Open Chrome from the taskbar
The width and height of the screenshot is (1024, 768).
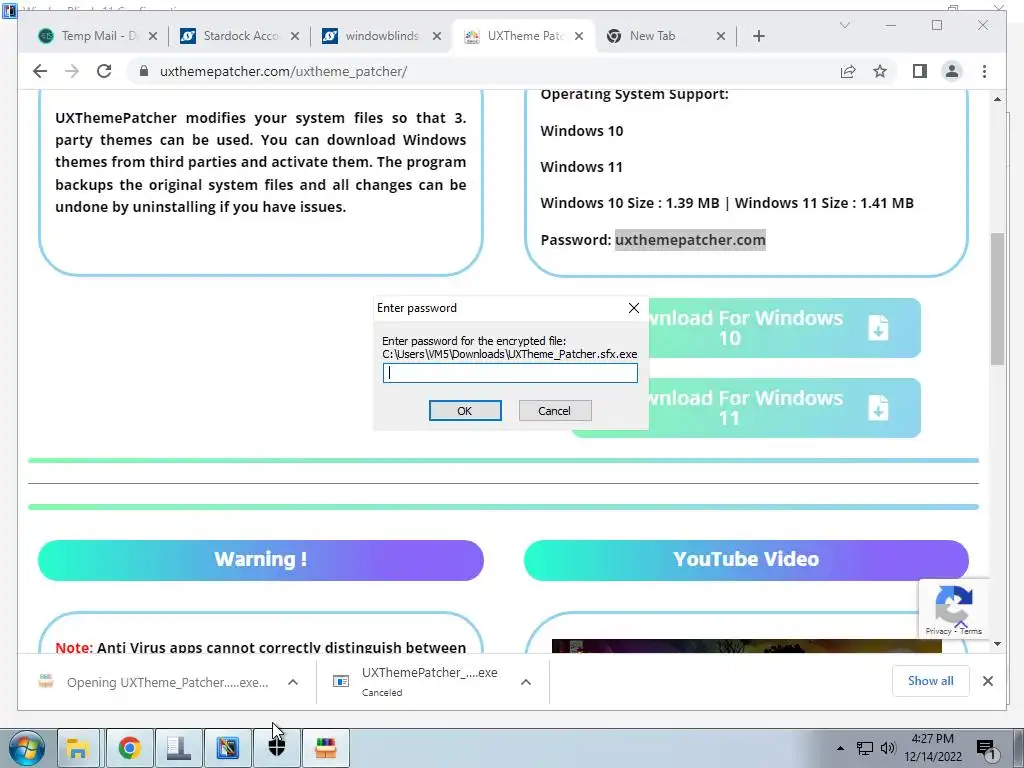point(129,748)
